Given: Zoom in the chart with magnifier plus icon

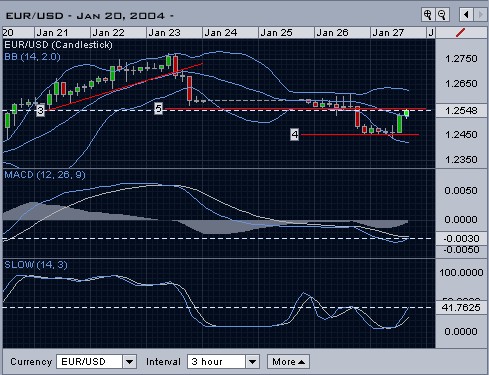Looking at the screenshot, I should pos(428,15).
